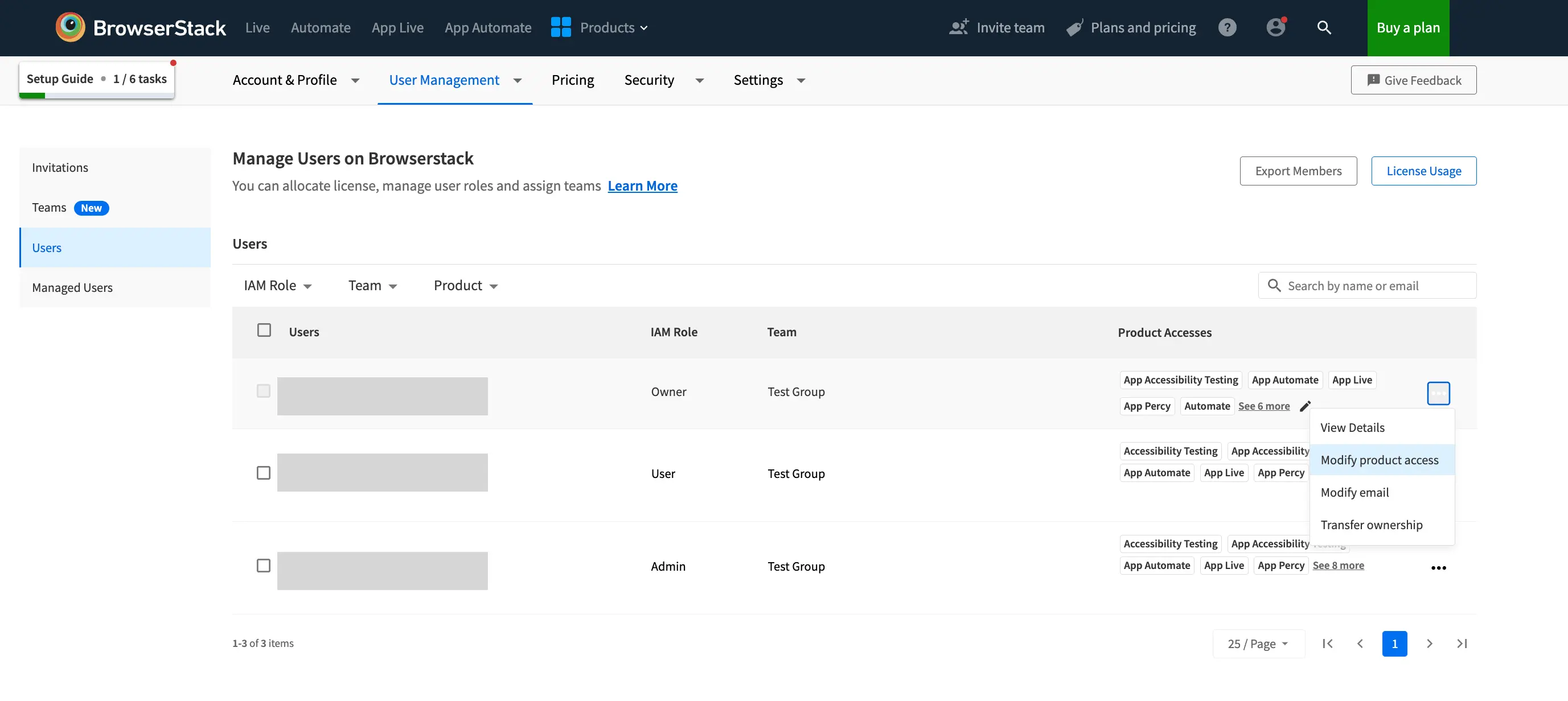Click the BrowserStack logo icon
The image size is (1568, 701).
[70, 27]
